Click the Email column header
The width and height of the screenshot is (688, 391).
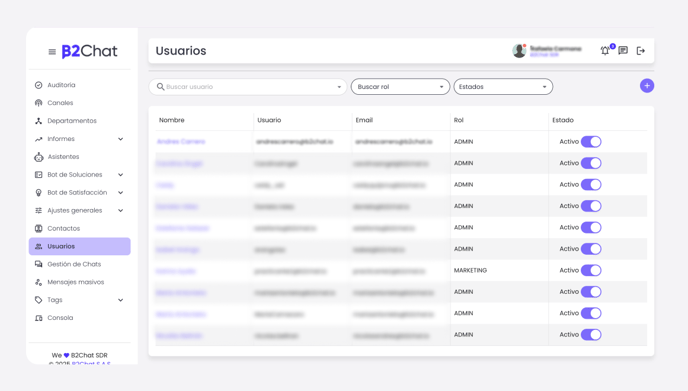tap(364, 120)
